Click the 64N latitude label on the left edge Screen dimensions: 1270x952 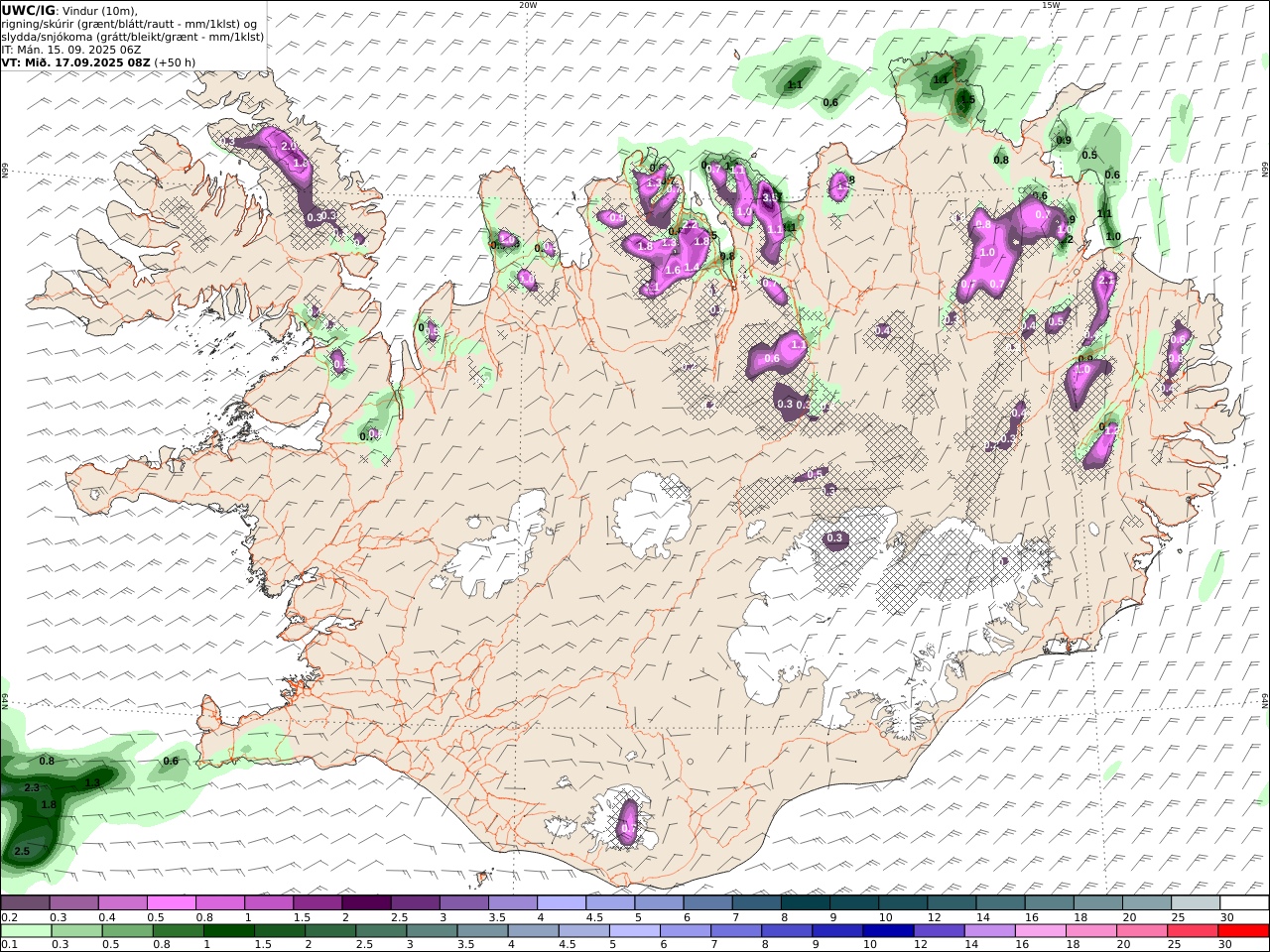(5, 702)
